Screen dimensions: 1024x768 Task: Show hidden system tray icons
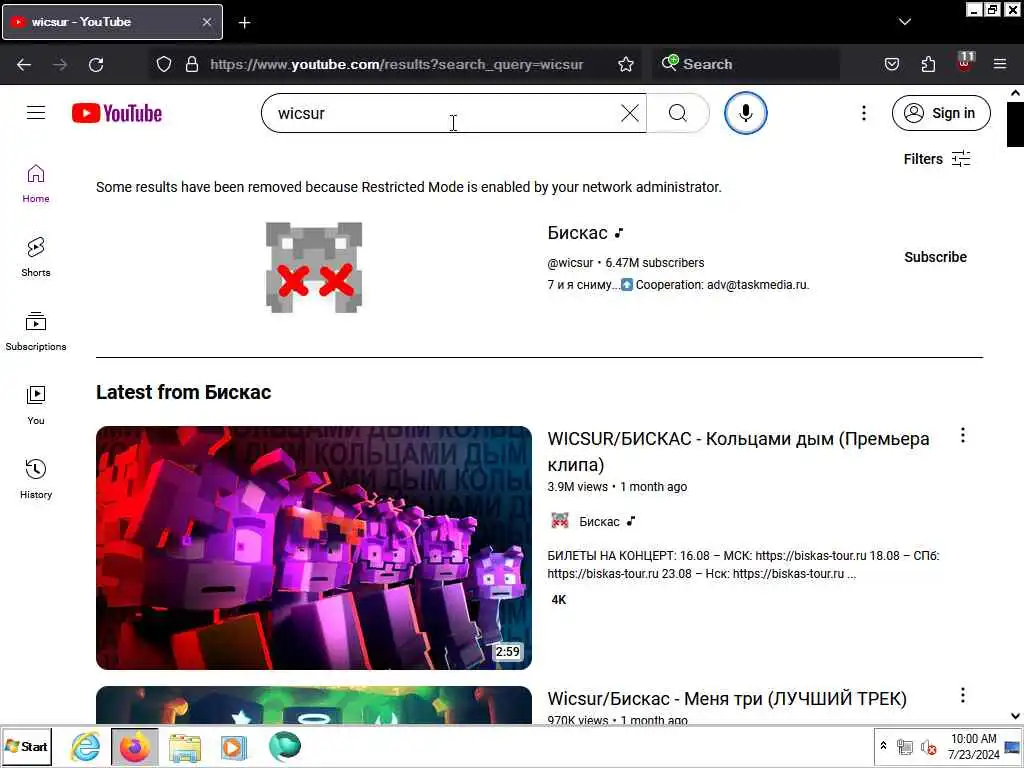click(x=883, y=746)
